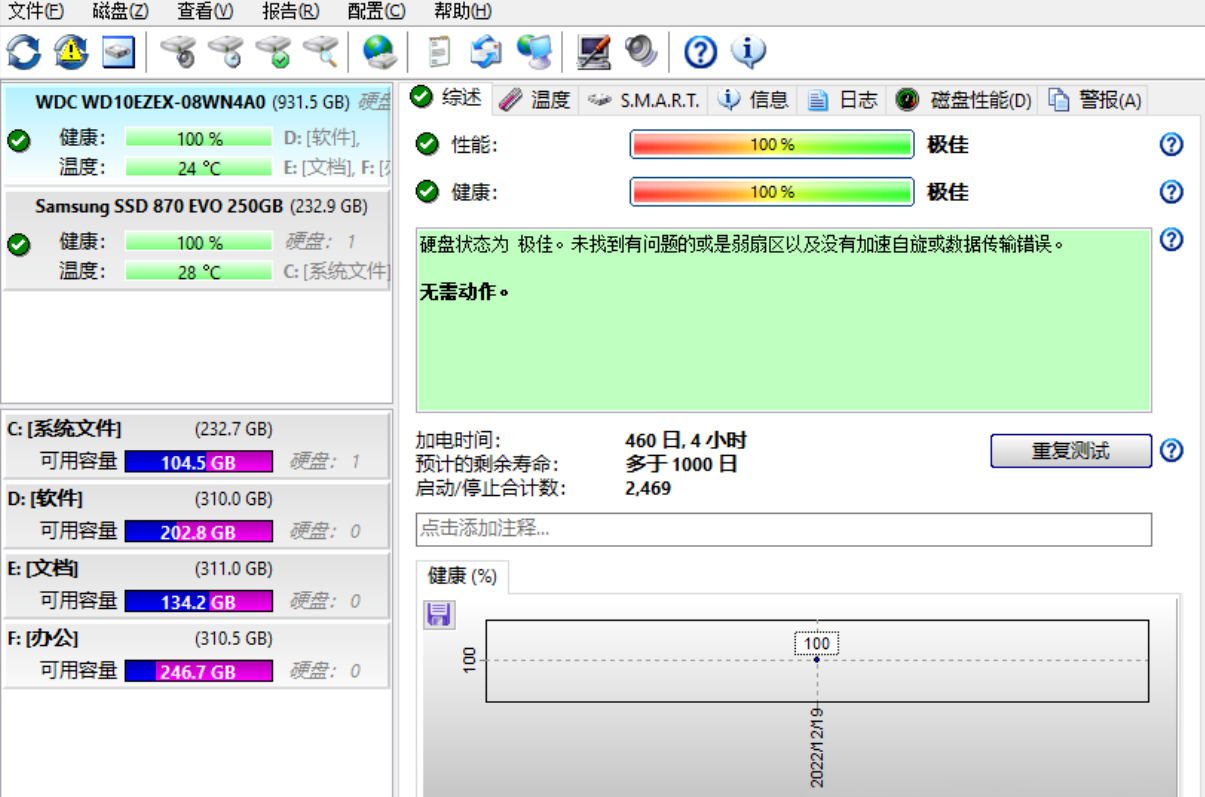Image resolution: width=1205 pixels, height=797 pixels.
Task: Click the 健康 100% gradient bar
Action: coord(771,192)
